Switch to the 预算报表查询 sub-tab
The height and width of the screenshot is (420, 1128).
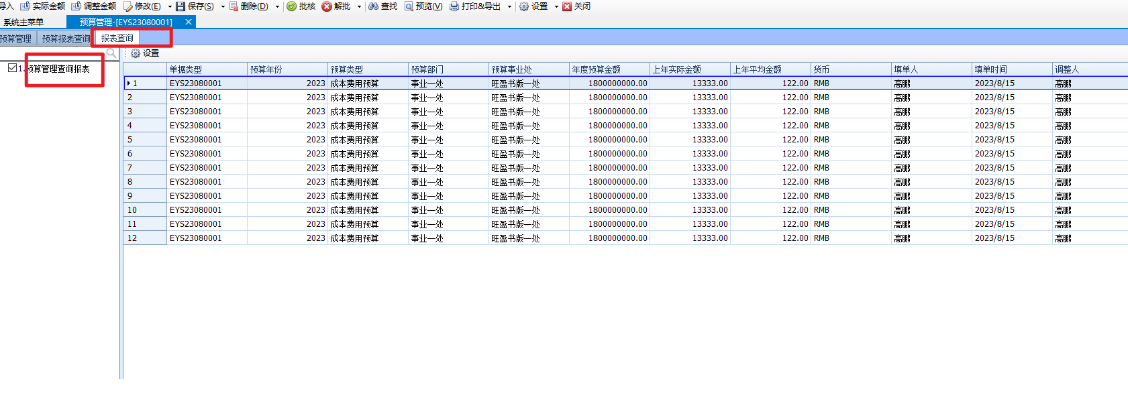point(65,37)
